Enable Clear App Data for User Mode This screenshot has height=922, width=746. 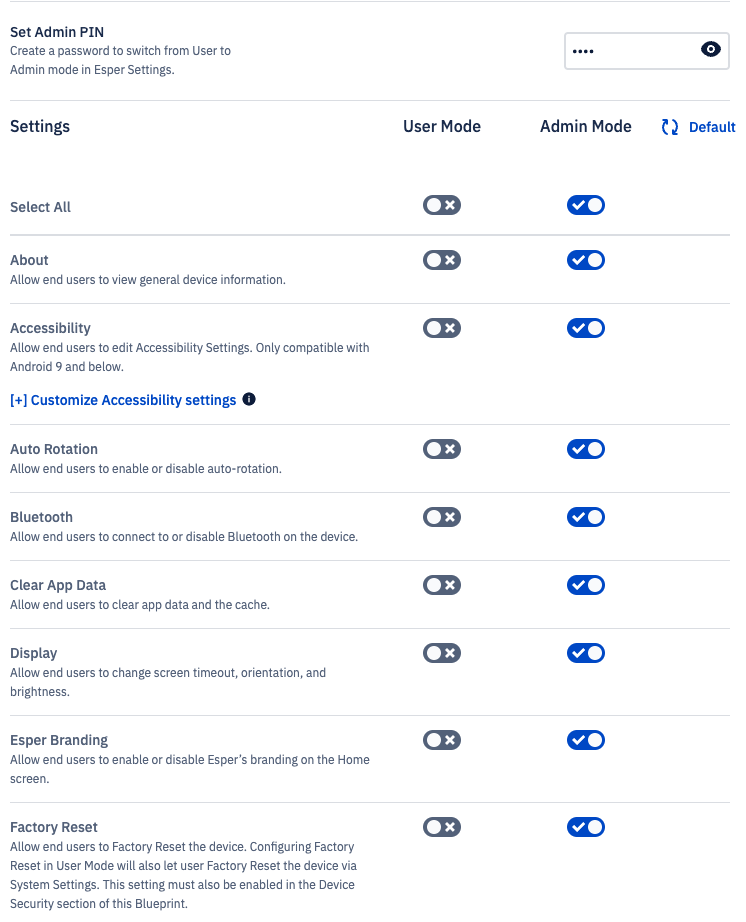441,585
